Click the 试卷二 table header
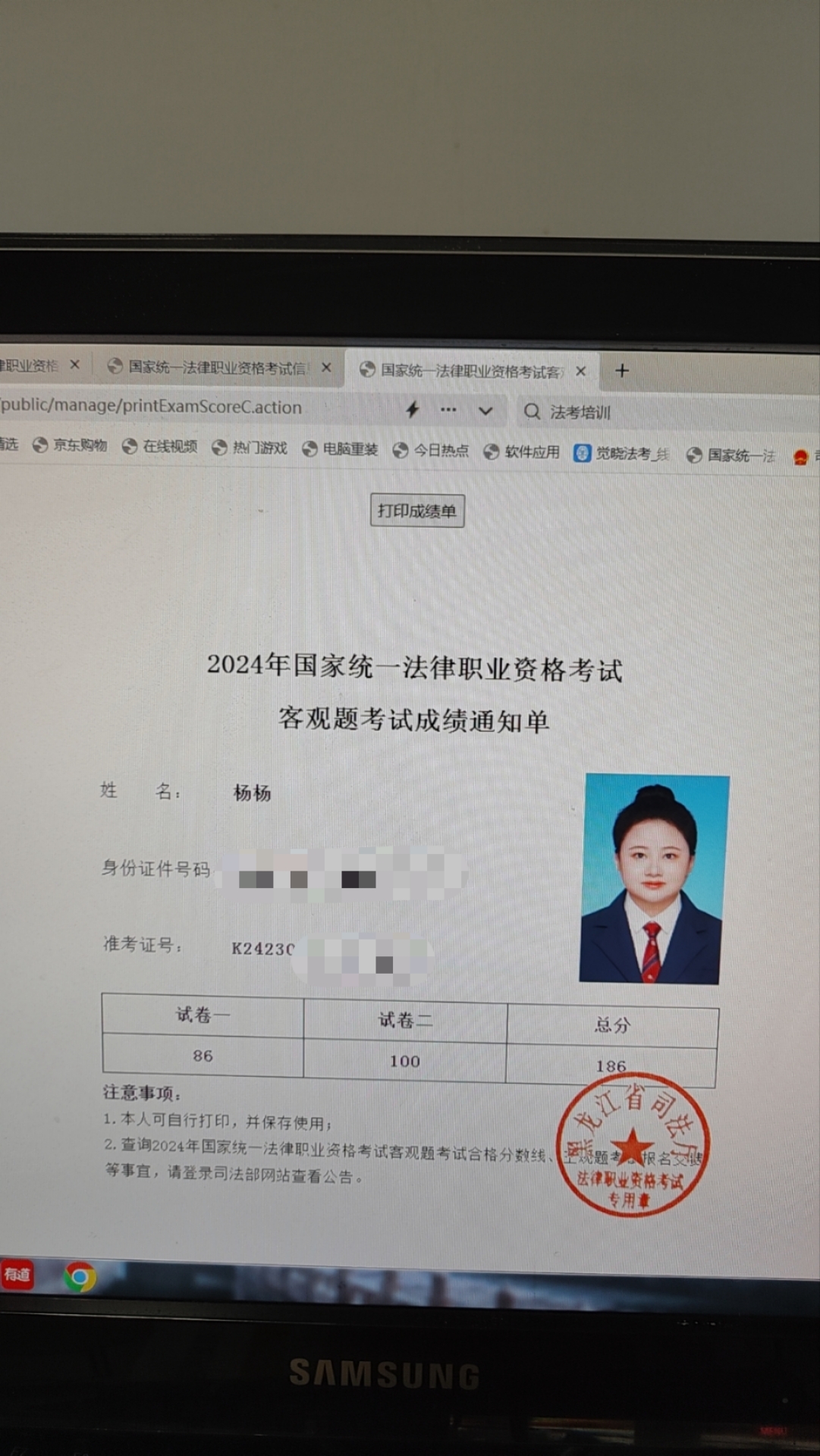The width and height of the screenshot is (820, 1456). (405, 1020)
